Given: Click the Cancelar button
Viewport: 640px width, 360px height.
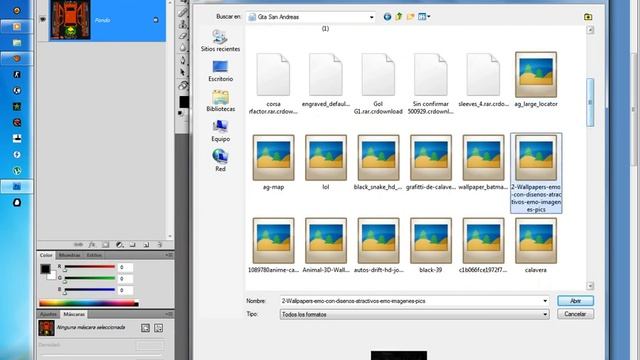Looking at the screenshot, I should 576,314.
